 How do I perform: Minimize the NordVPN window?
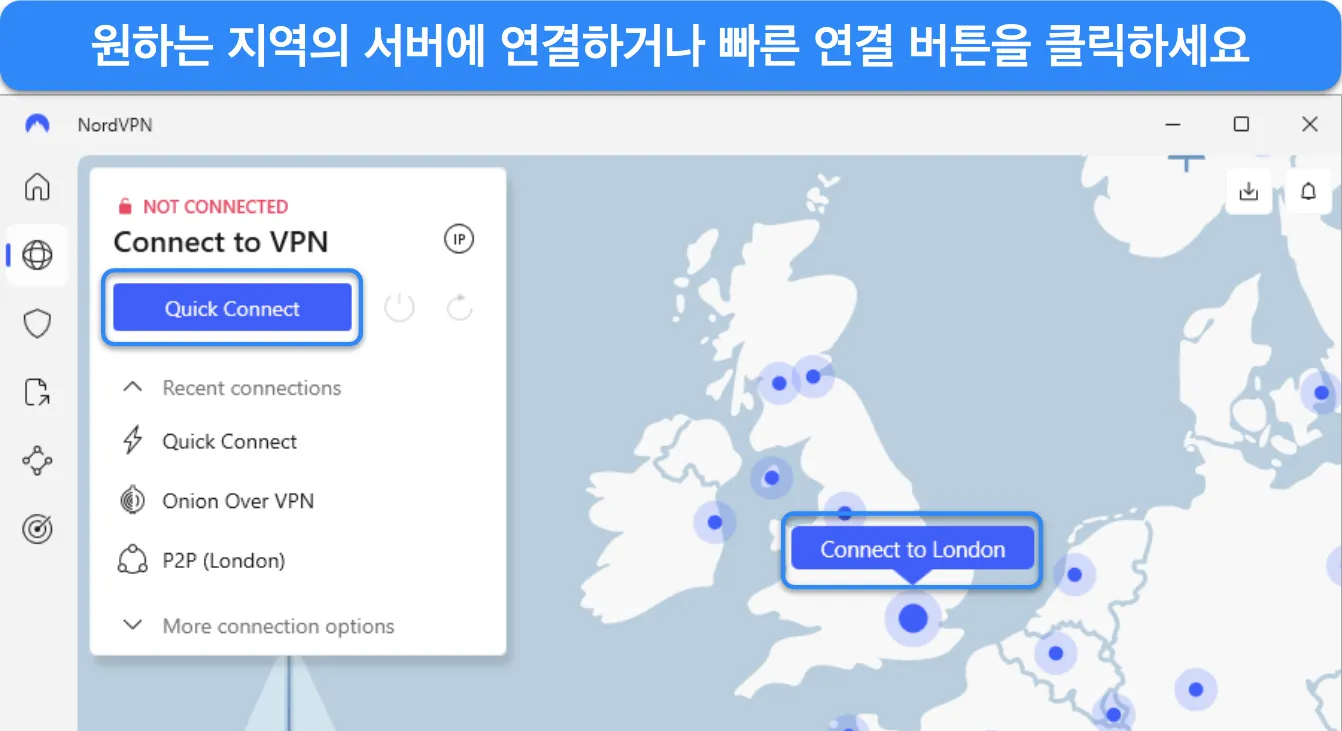[x=1173, y=124]
